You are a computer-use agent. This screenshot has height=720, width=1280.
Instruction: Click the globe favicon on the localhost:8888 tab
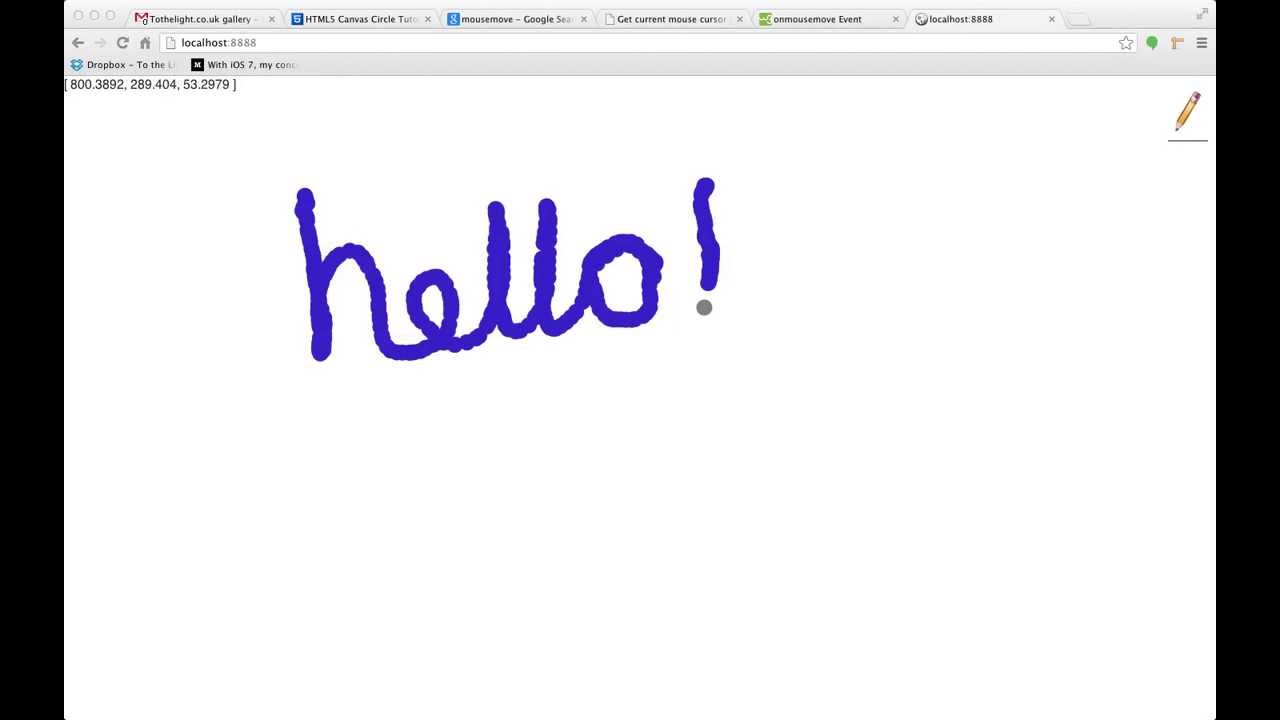(921, 18)
